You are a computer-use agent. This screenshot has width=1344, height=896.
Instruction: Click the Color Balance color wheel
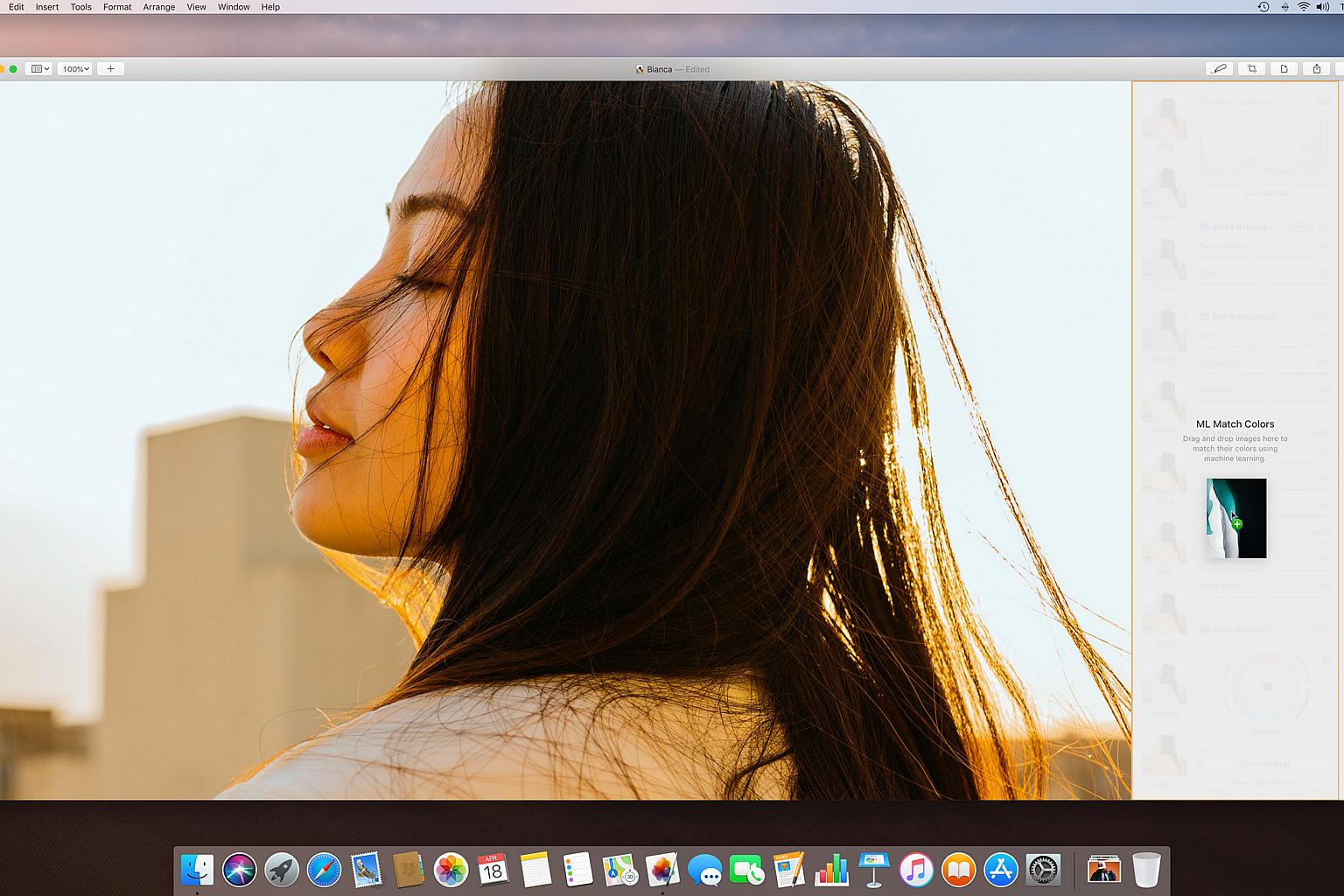pyautogui.click(x=1265, y=687)
